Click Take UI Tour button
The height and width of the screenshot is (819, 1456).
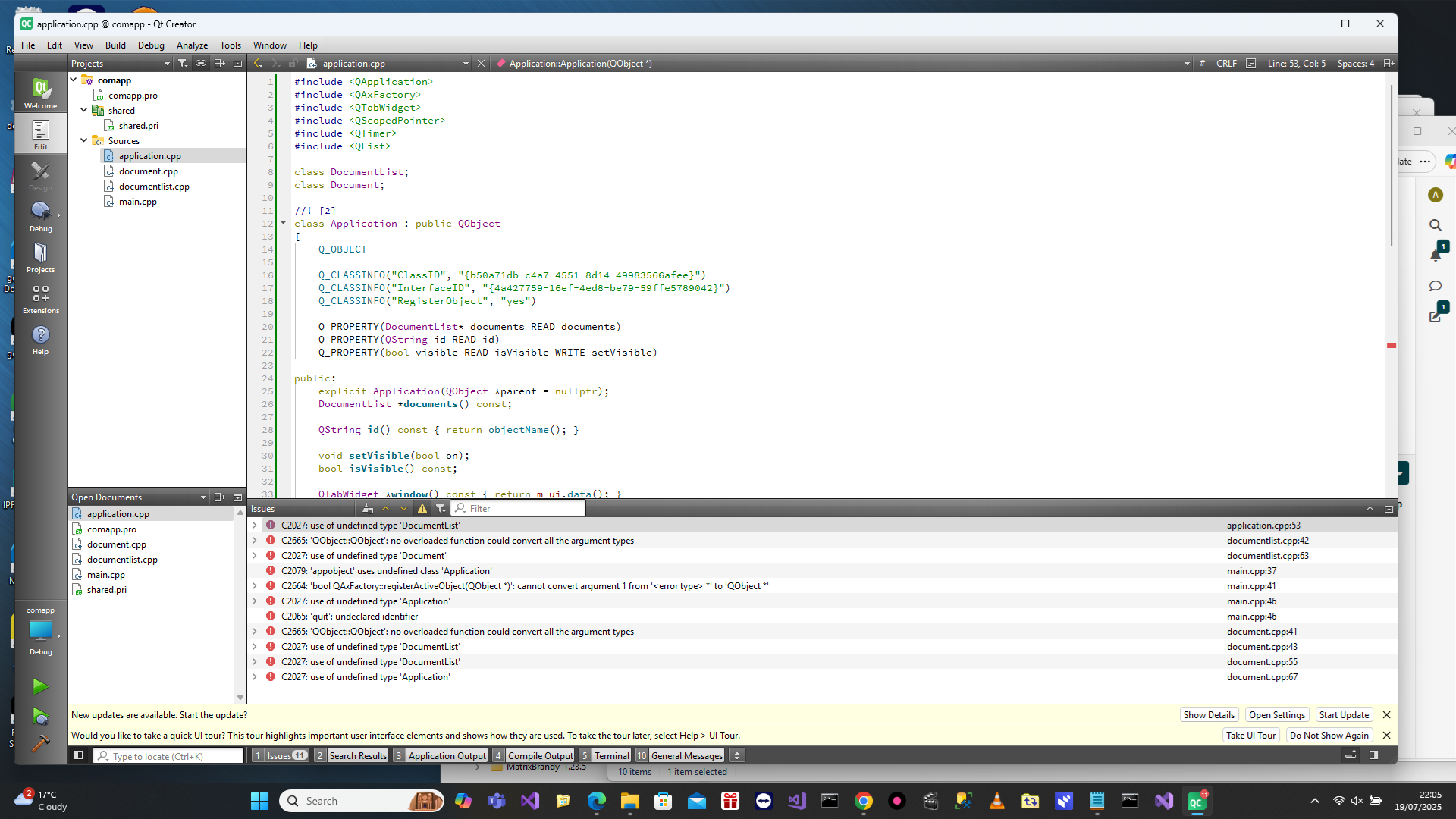click(1250, 736)
